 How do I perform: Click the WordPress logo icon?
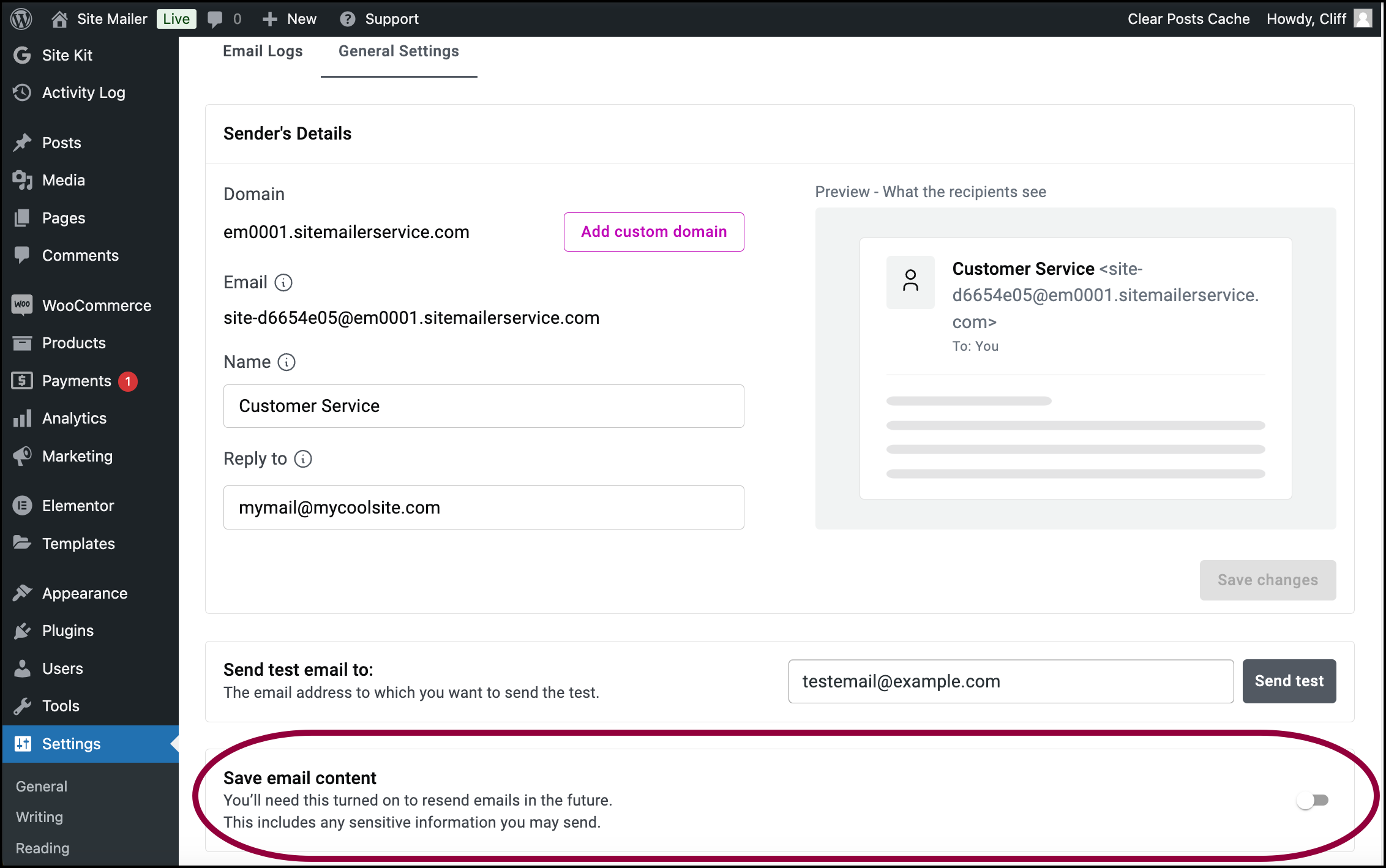(21, 19)
